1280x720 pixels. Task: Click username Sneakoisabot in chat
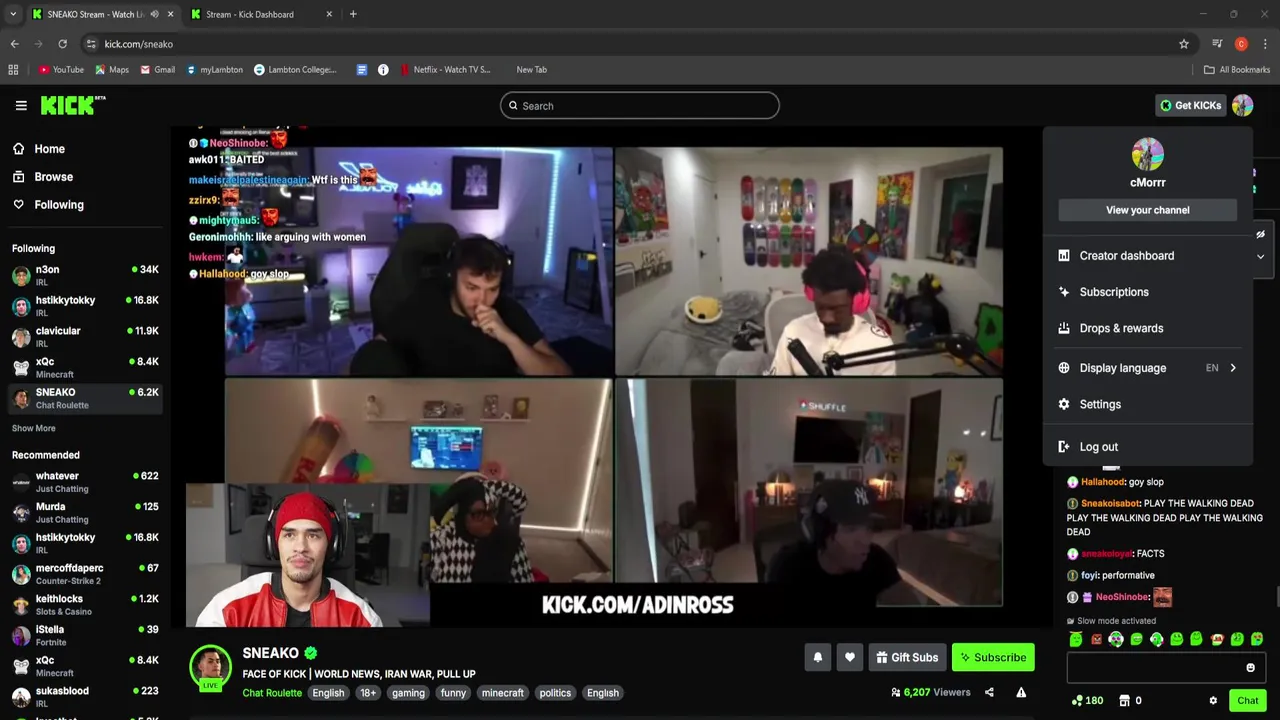tap(1111, 504)
